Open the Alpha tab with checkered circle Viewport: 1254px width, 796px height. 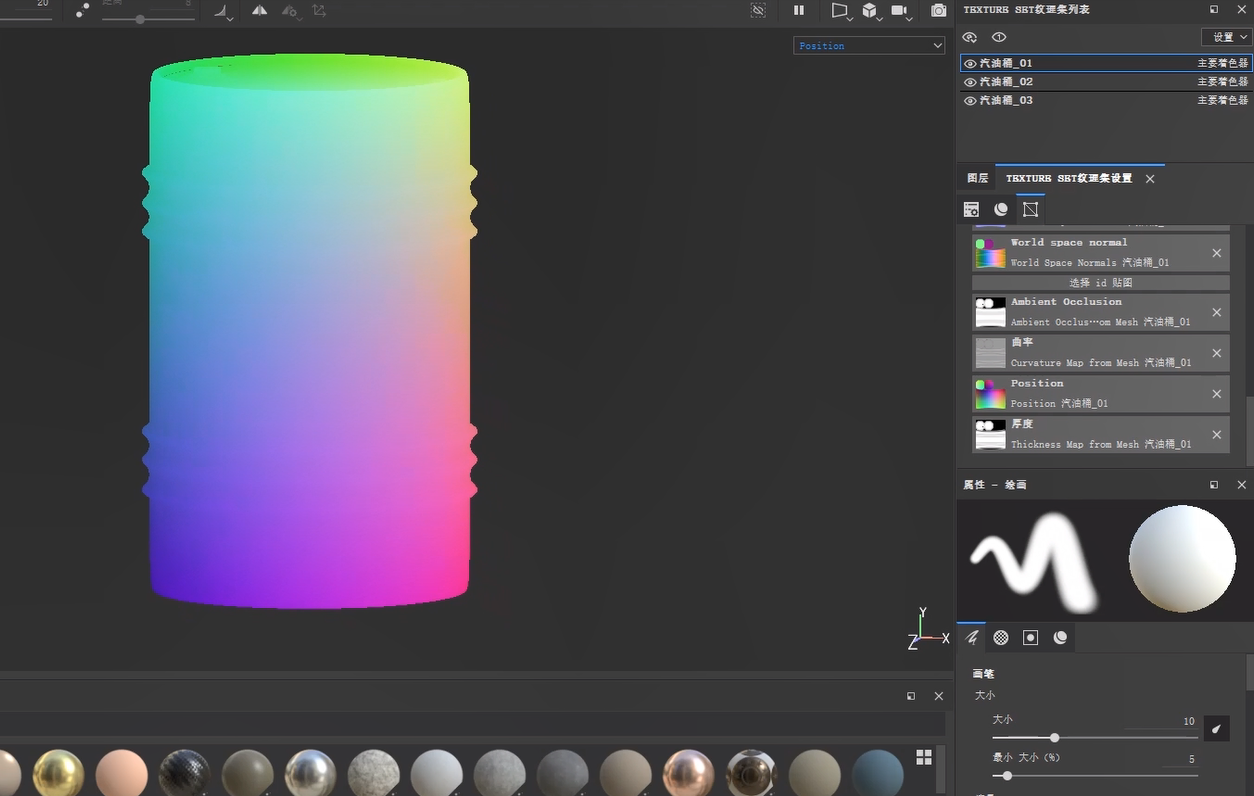coord(1001,638)
